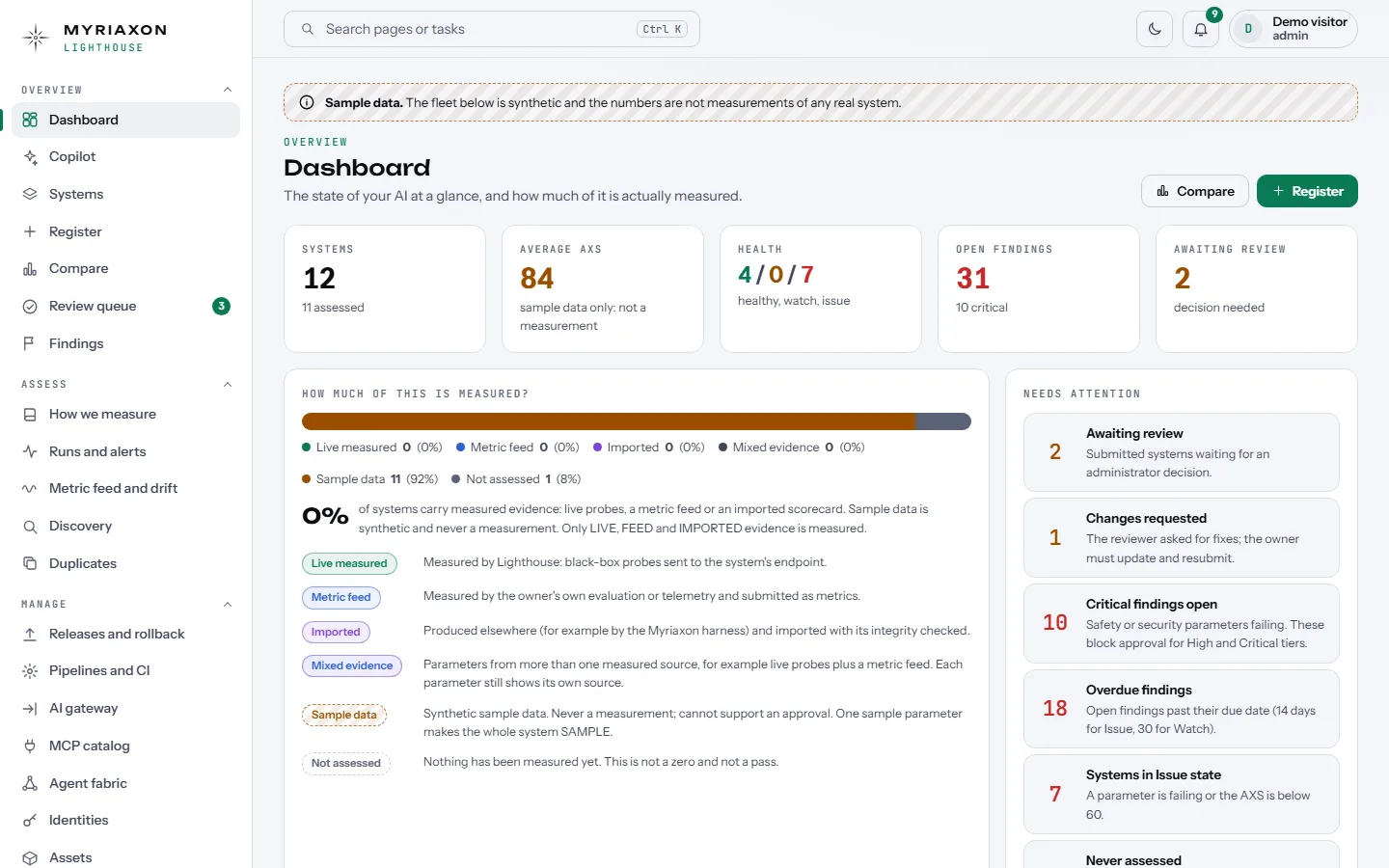This screenshot has height=868, width=1389.
Task: Collapse the Overview sidebar section
Action: tap(228, 90)
